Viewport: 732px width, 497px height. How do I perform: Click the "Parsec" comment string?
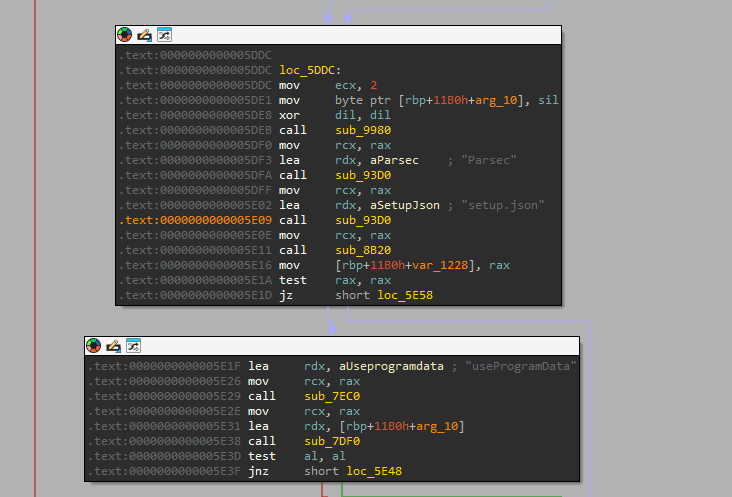tap(489, 161)
